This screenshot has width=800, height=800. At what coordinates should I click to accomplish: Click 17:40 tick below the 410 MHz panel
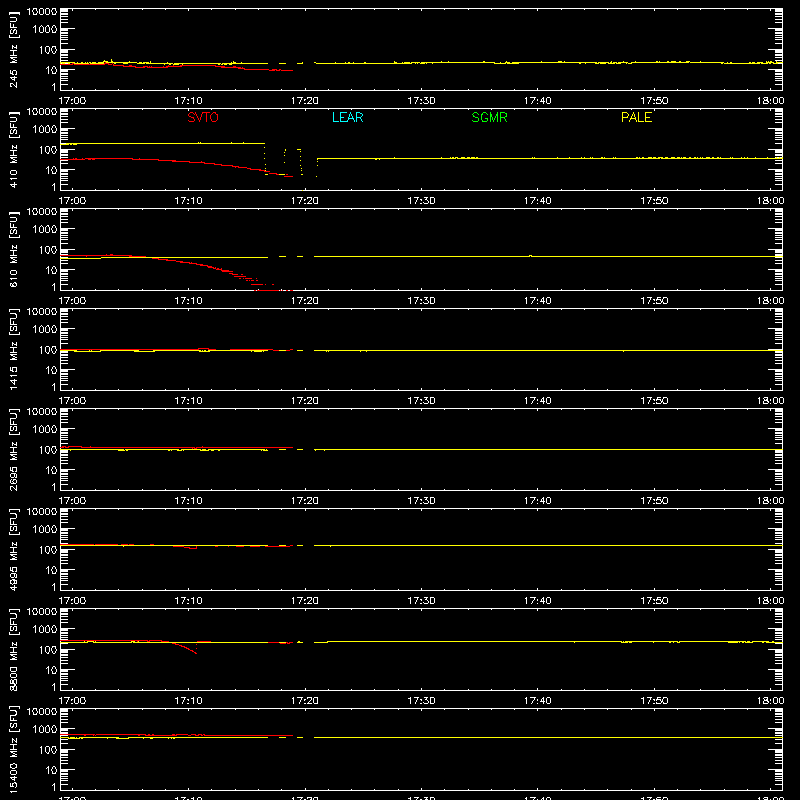point(537,201)
